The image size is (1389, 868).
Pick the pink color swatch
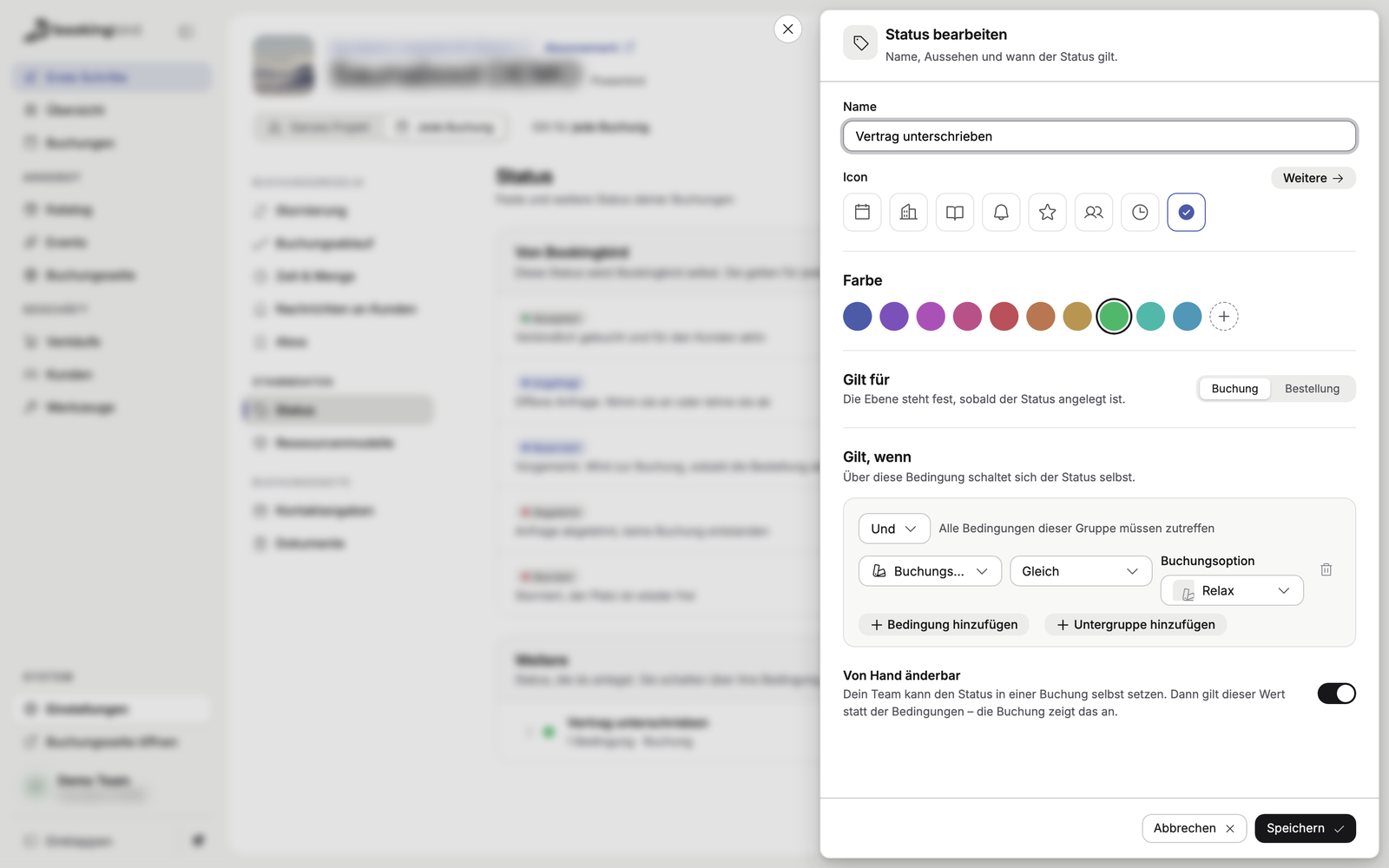pos(967,317)
